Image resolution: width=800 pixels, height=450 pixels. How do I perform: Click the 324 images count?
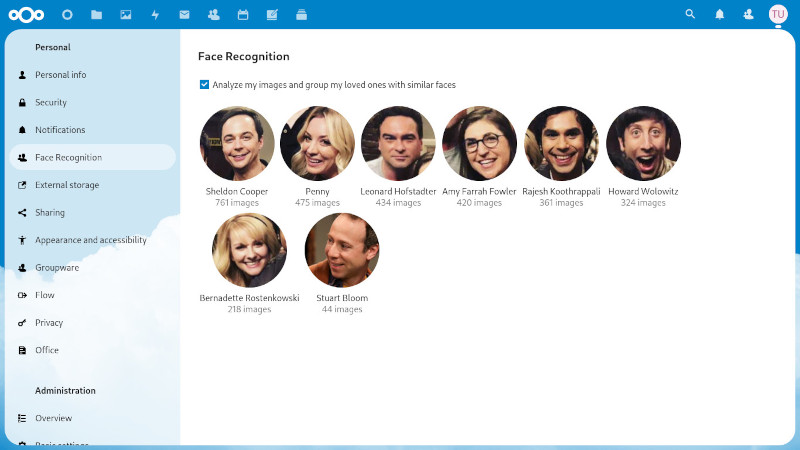(x=643, y=203)
